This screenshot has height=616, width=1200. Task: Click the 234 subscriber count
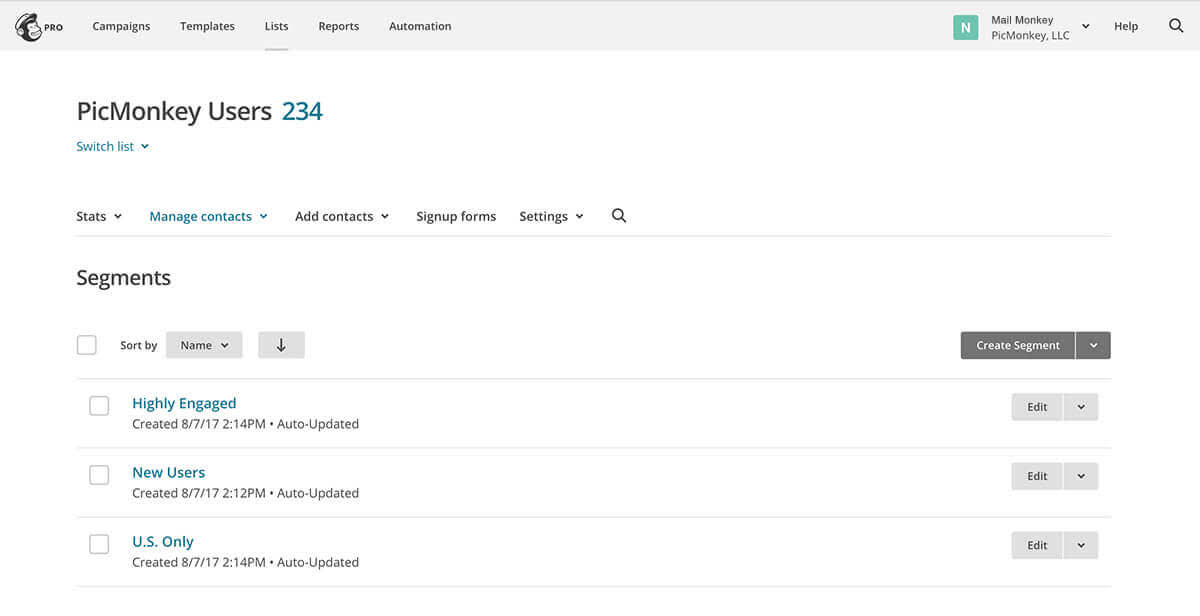click(302, 111)
